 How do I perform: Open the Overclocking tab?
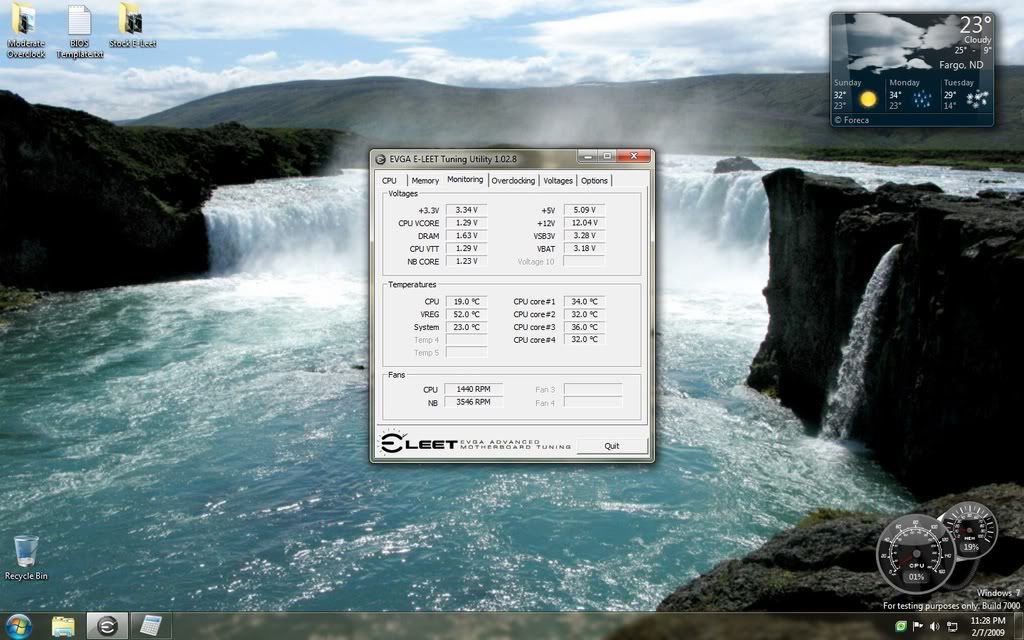513,180
